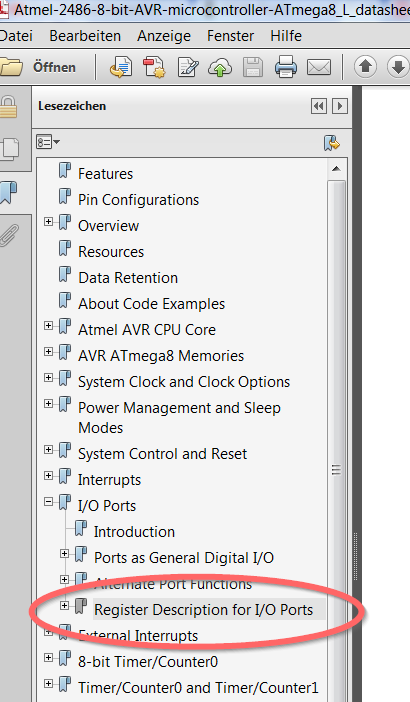Open the Data Retention bookmark

coord(128,278)
